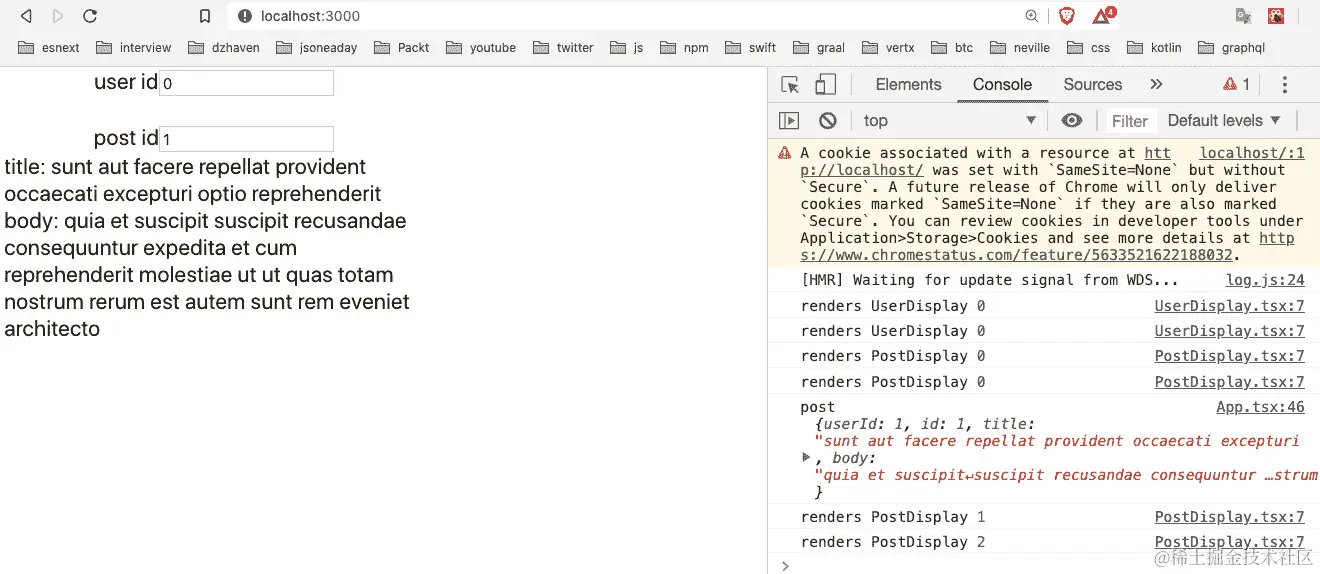Screen dimensions: 1320x574
Task: Open the youtube bookmark folder
Action: pos(481,47)
